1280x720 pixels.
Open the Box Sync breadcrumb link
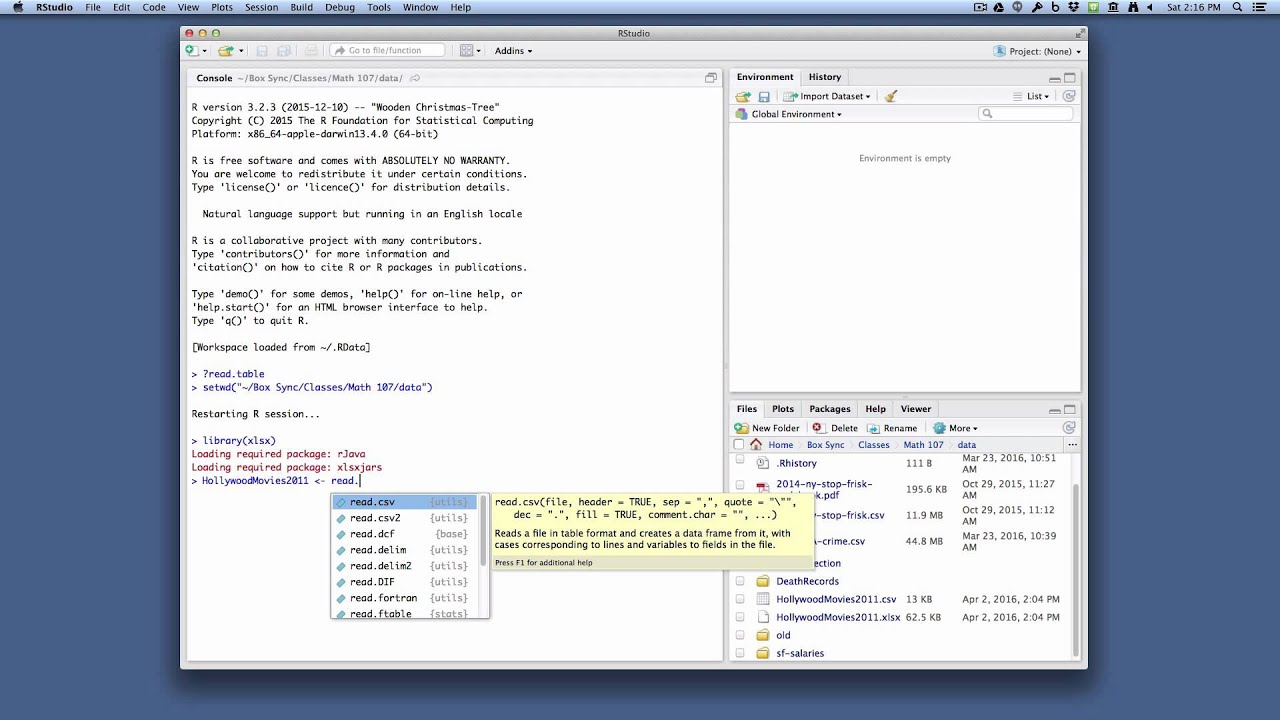click(x=825, y=445)
